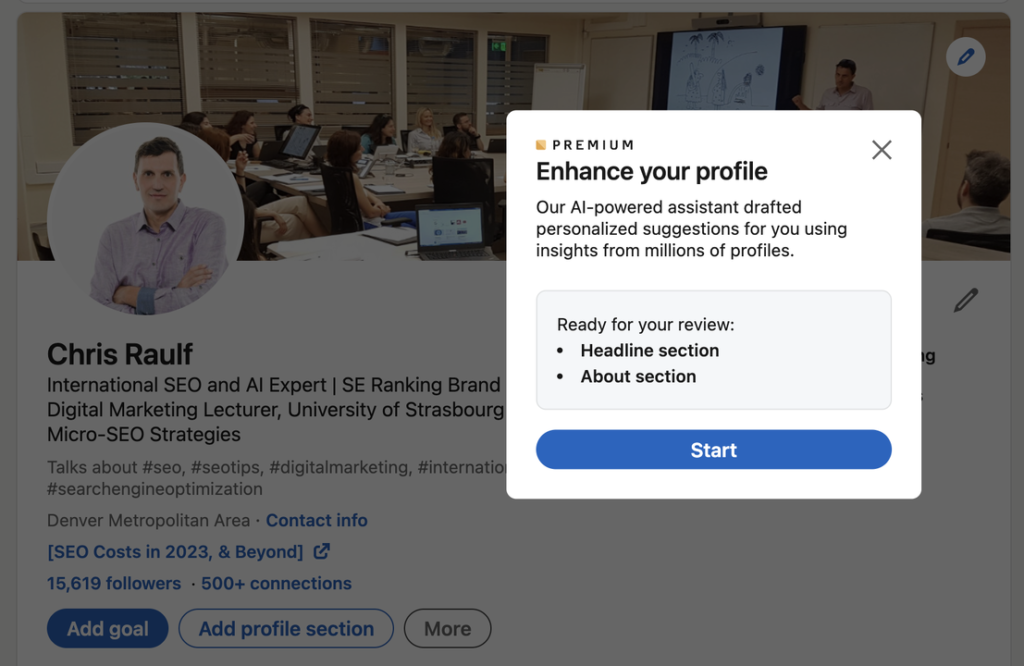Click the Add goal button
Viewport: 1024px width, 666px height.
click(107, 629)
